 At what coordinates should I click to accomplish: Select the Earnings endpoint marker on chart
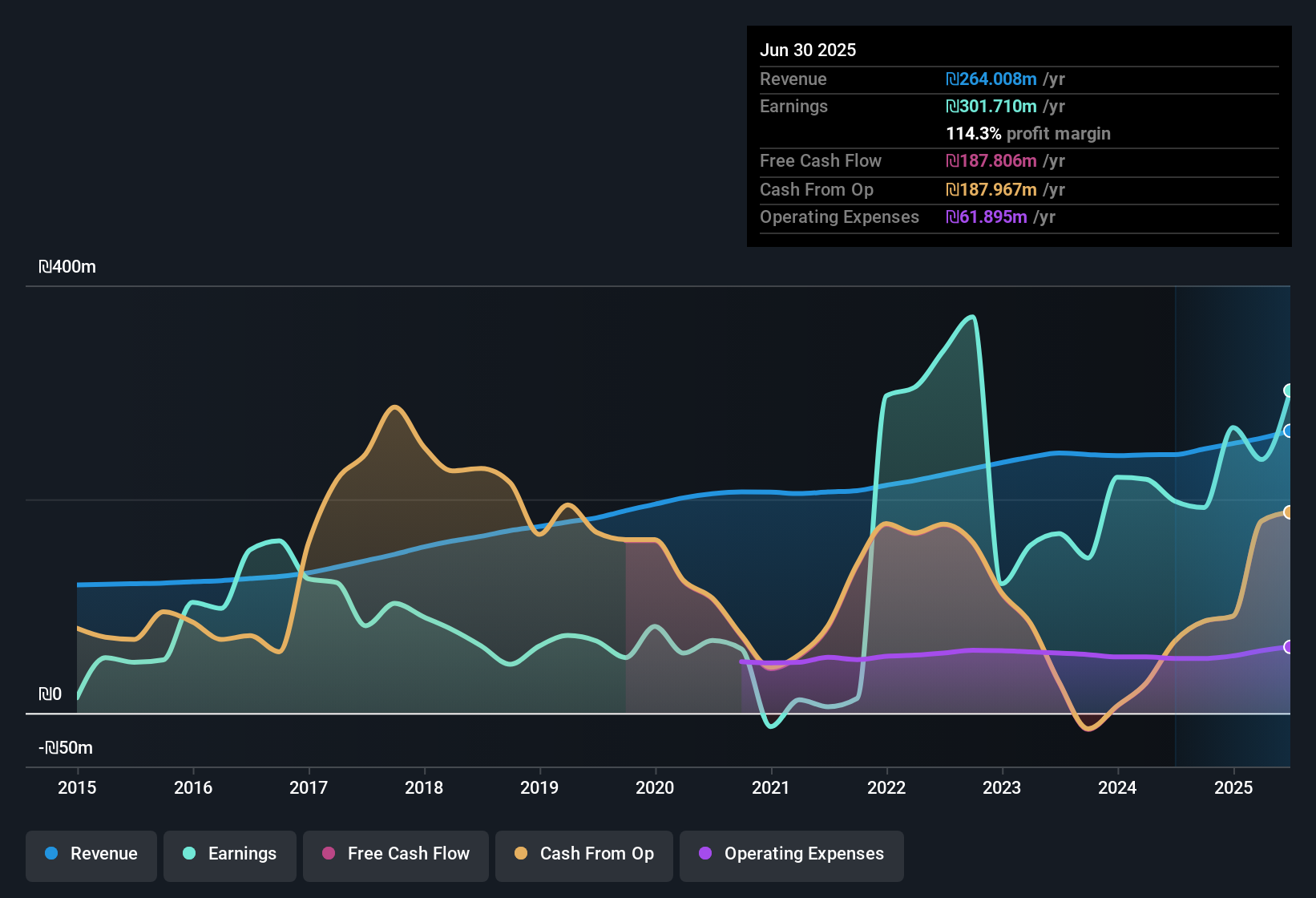(1288, 390)
